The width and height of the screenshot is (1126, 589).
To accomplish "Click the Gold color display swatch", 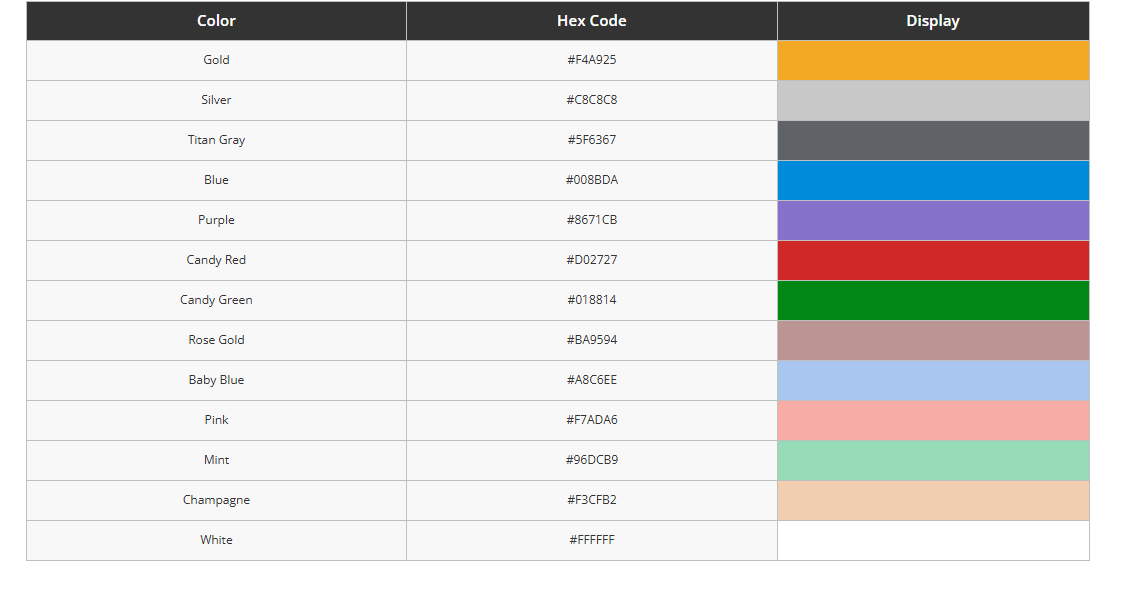I will [933, 60].
